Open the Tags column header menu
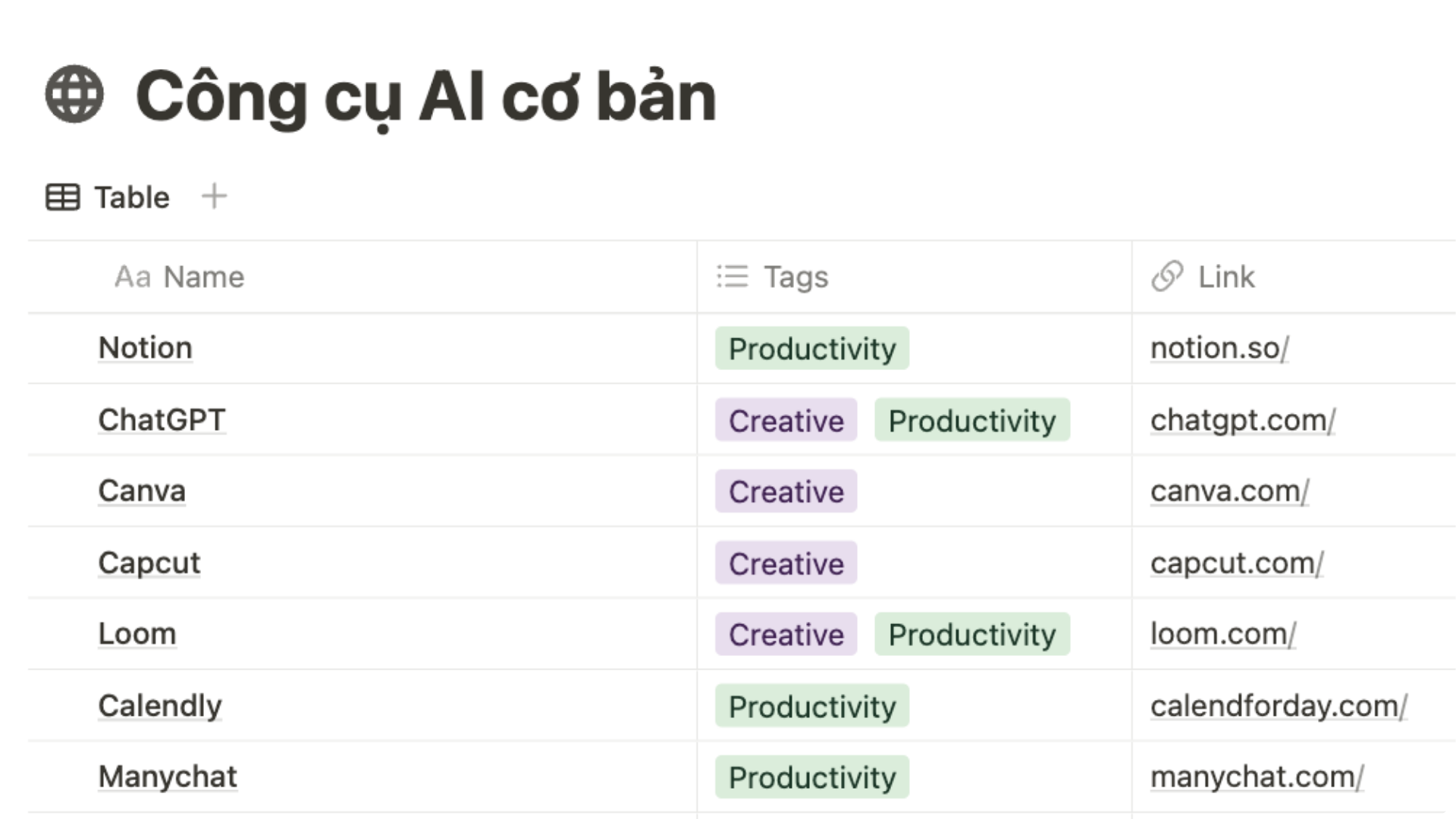Image resolution: width=1456 pixels, height=819 pixels. pos(915,277)
